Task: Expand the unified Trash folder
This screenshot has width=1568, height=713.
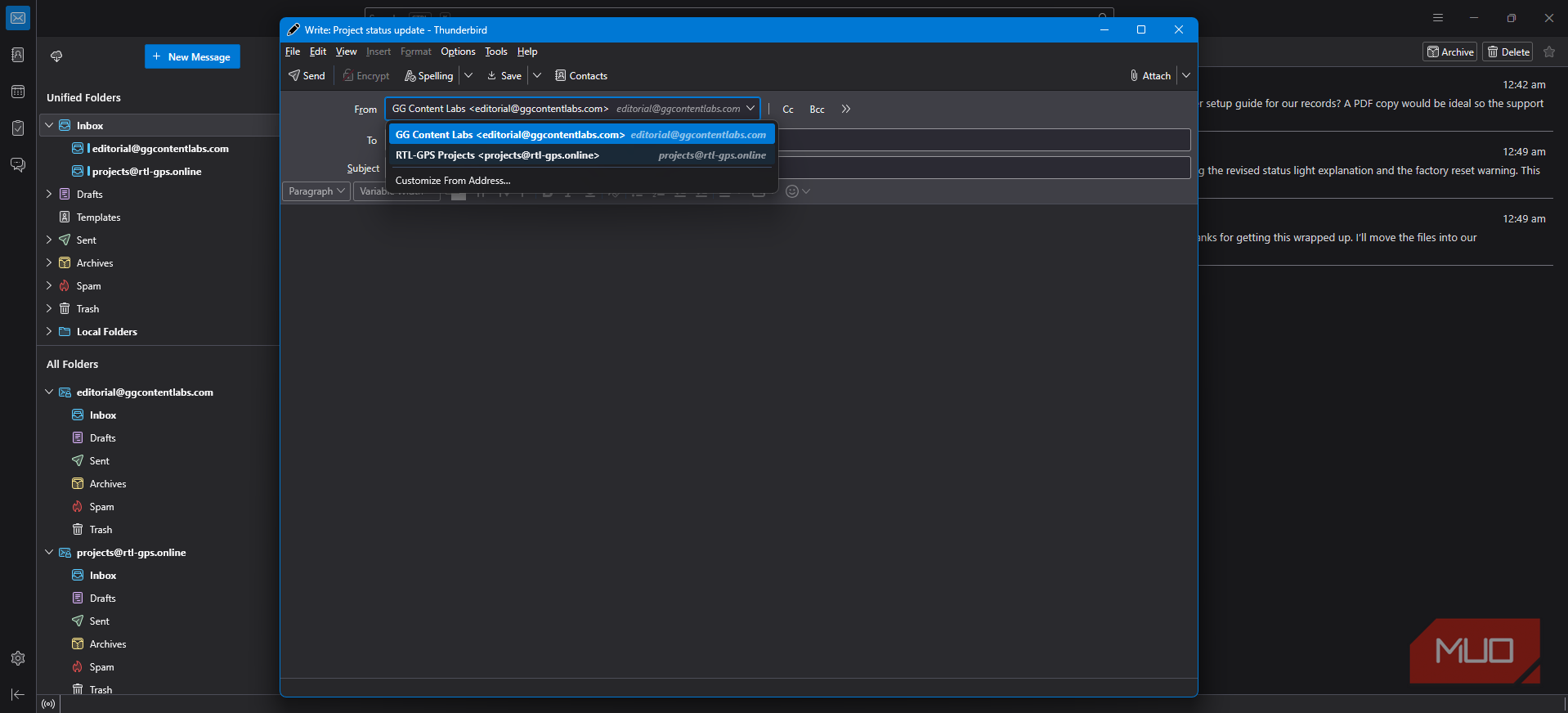Action: (x=49, y=309)
